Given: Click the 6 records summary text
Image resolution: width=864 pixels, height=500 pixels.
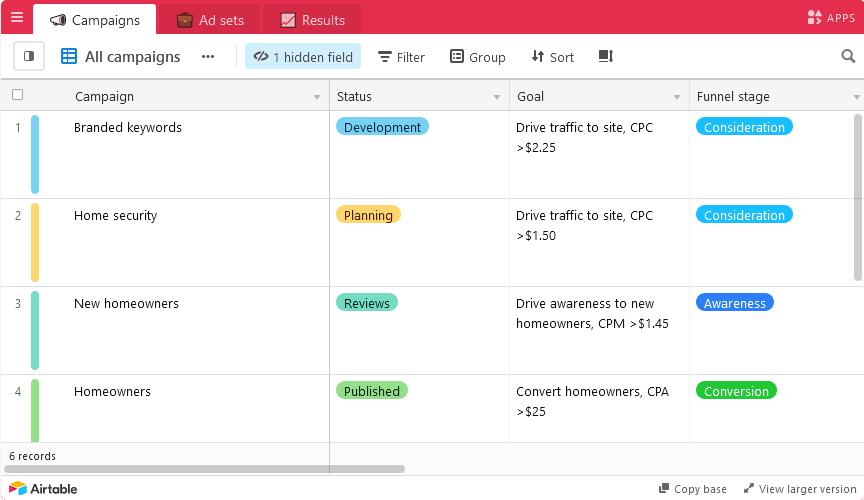Looking at the screenshot, I should tap(33, 456).
